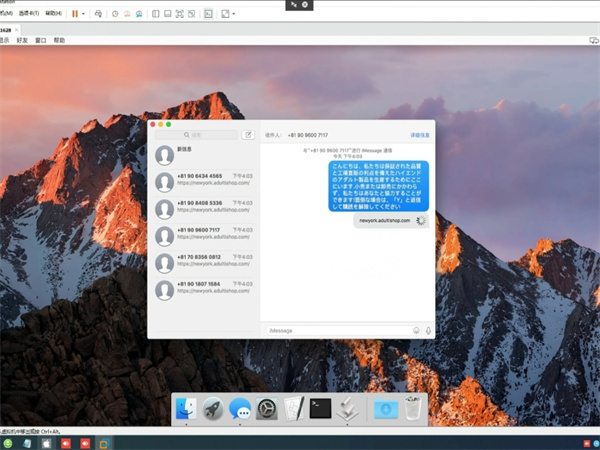
Task: Launch Terminal from the dock
Action: pos(320,408)
